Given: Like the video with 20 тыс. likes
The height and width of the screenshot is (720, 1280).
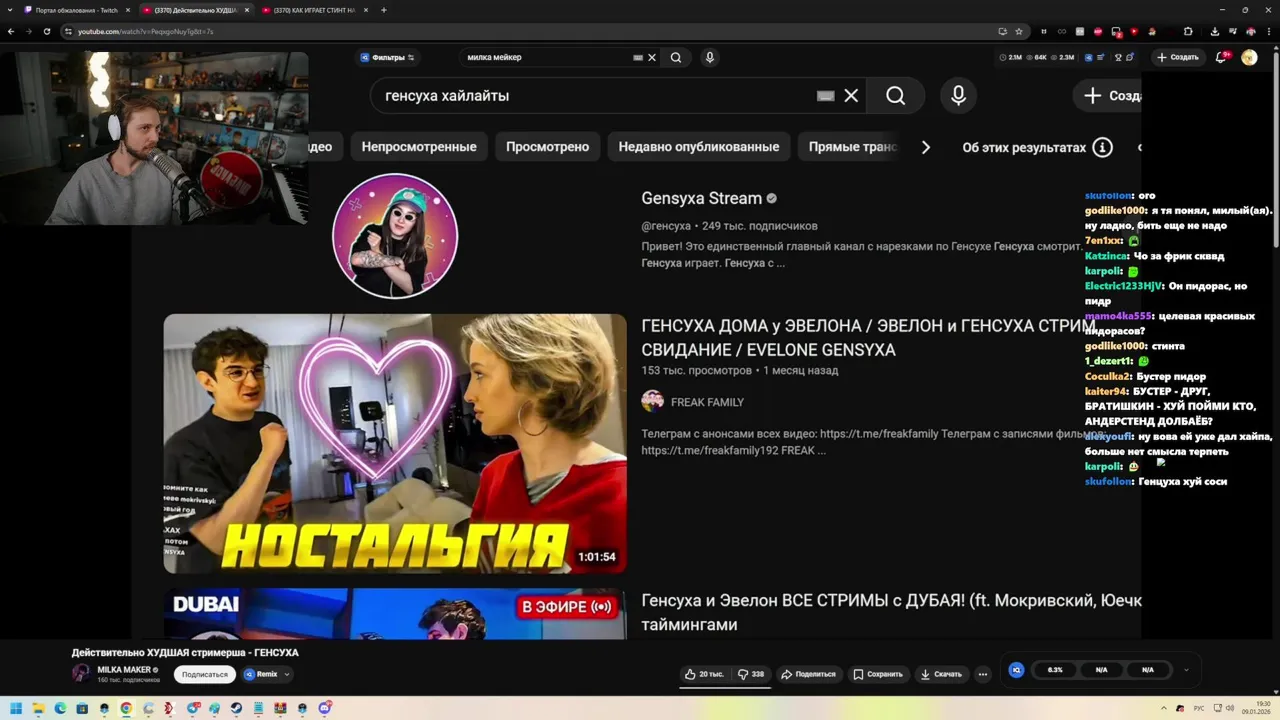Looking at the screenshot, I should 704,674.
